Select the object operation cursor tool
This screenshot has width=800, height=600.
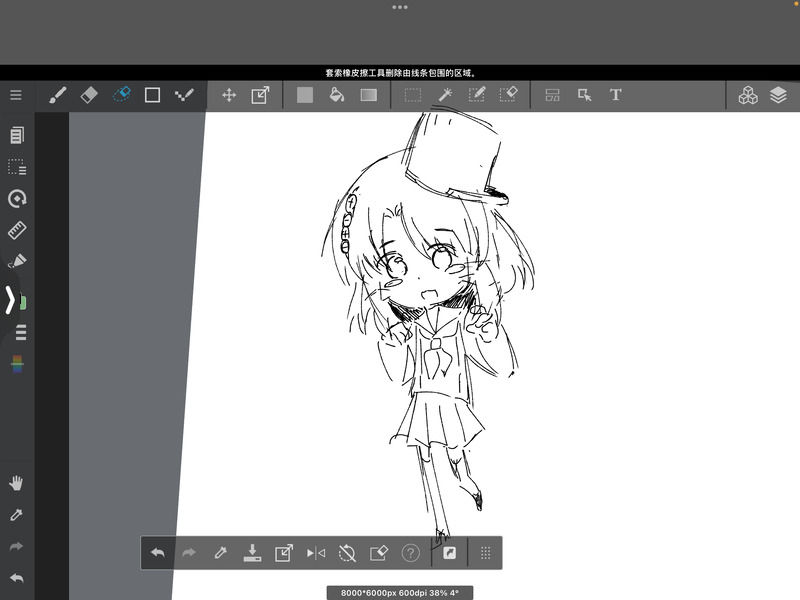584,95
